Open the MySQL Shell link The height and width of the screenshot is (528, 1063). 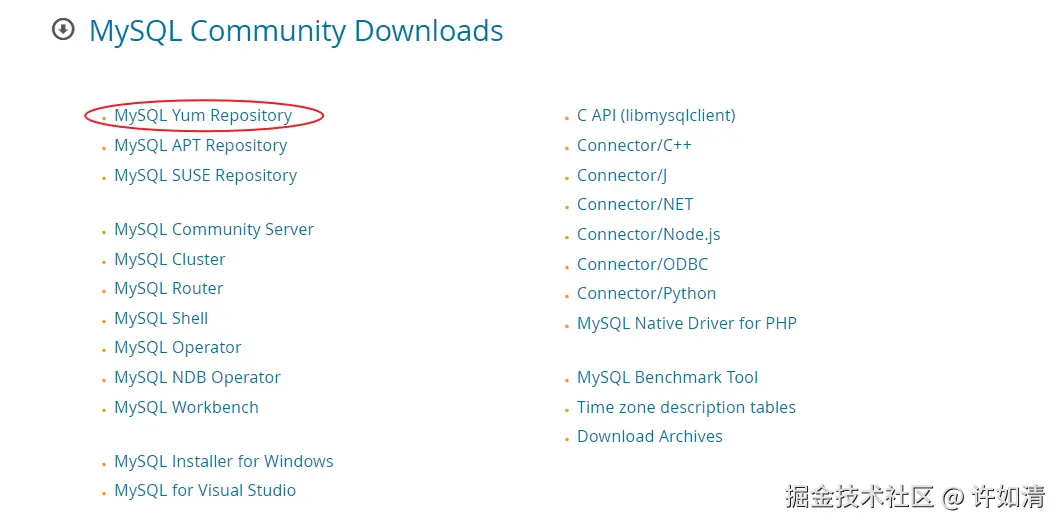pos(161,319)
